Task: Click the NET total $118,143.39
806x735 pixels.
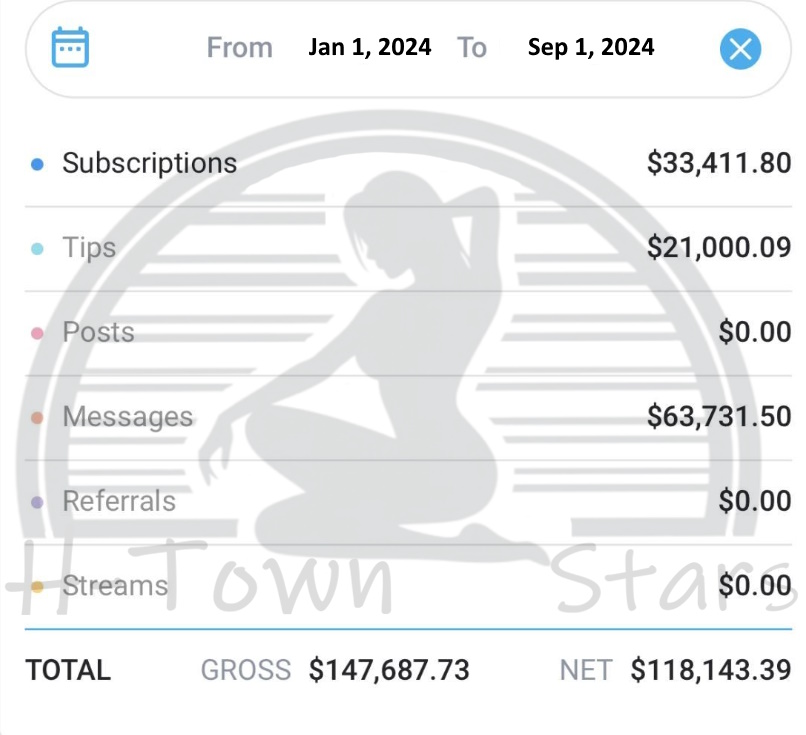Action: (x=710, y=670)
